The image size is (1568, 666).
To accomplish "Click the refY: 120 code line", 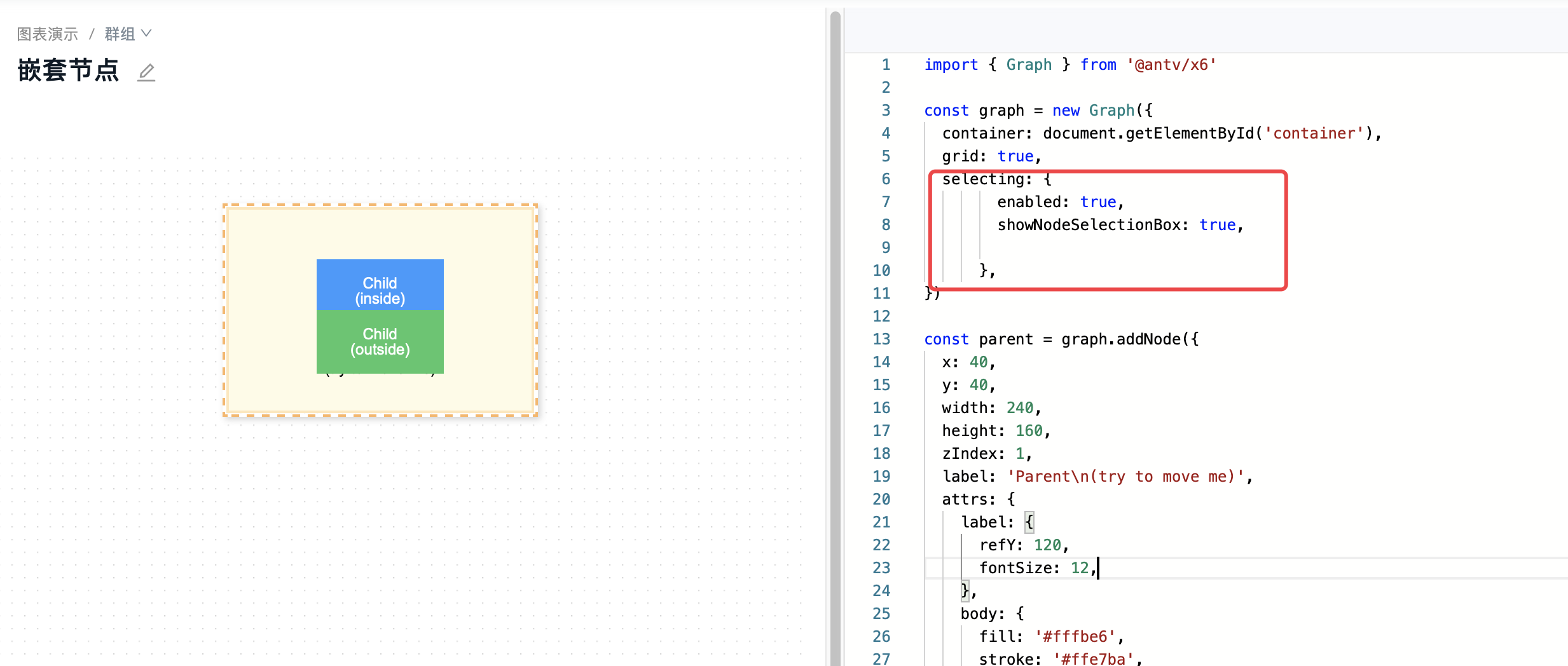I will [1024, 545].
